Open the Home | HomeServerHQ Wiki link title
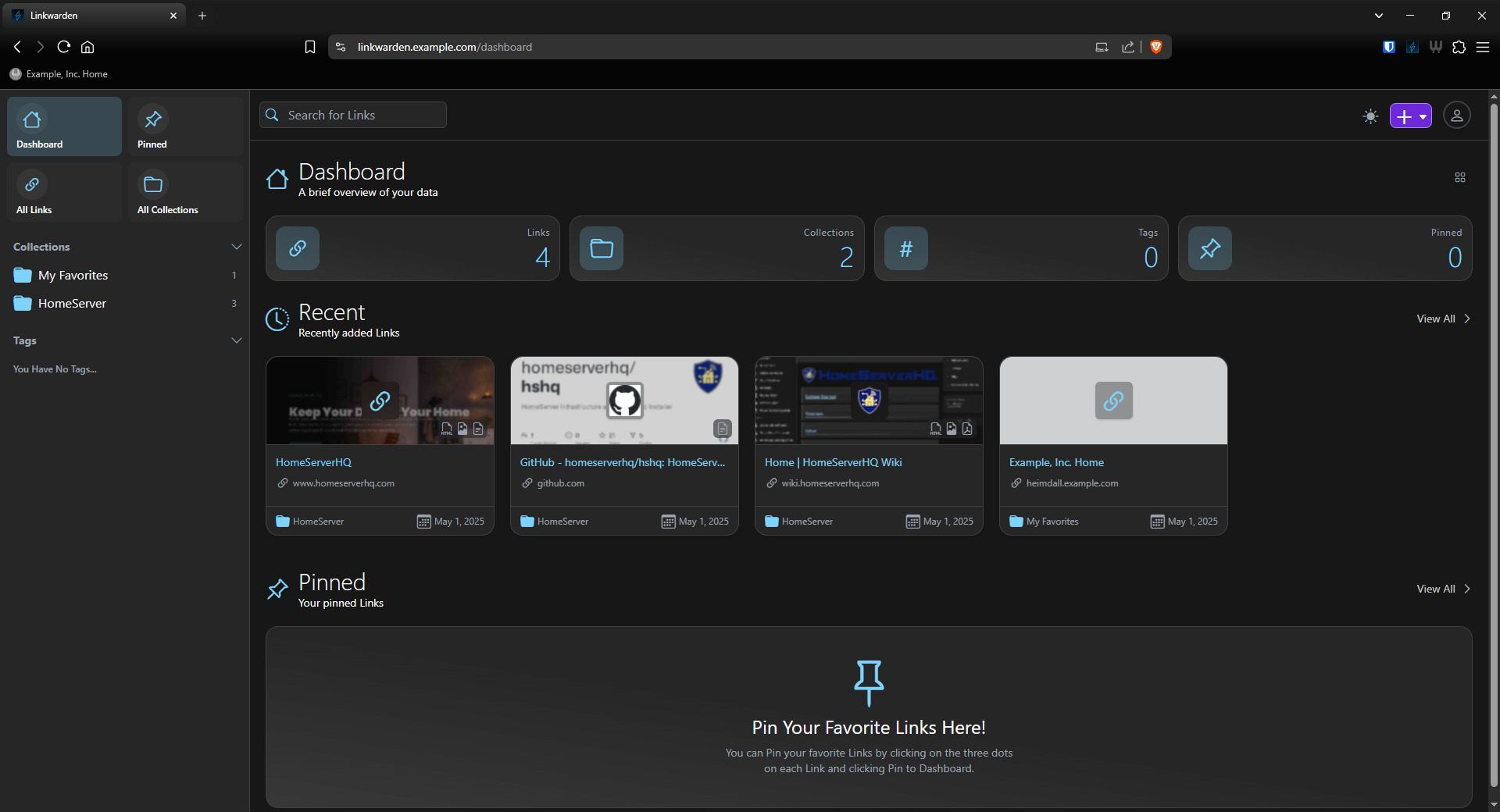Screen dimensions: 1500x812 [x=833, y=462]
